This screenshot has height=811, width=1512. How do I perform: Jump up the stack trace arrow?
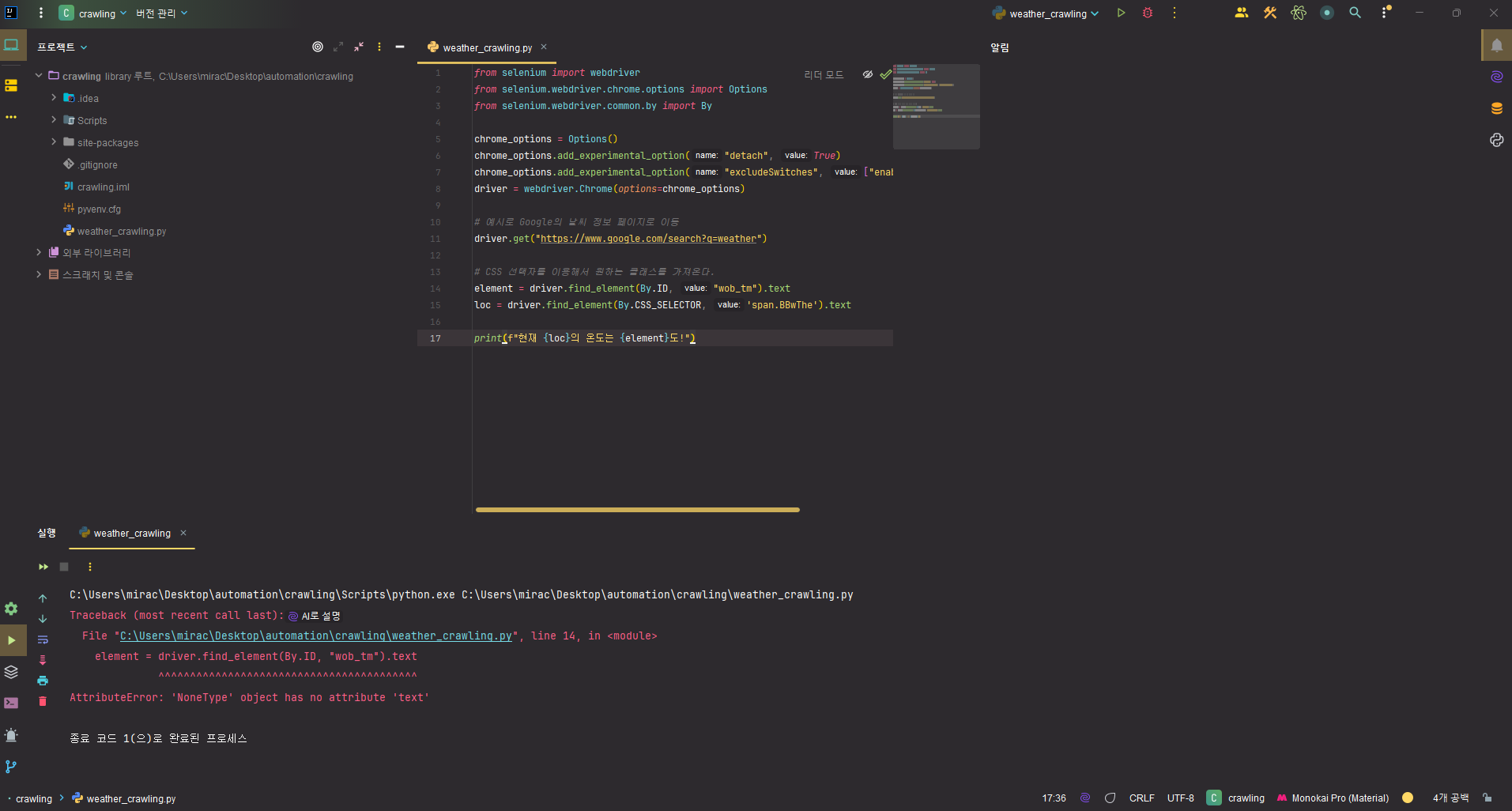point(43,598)
